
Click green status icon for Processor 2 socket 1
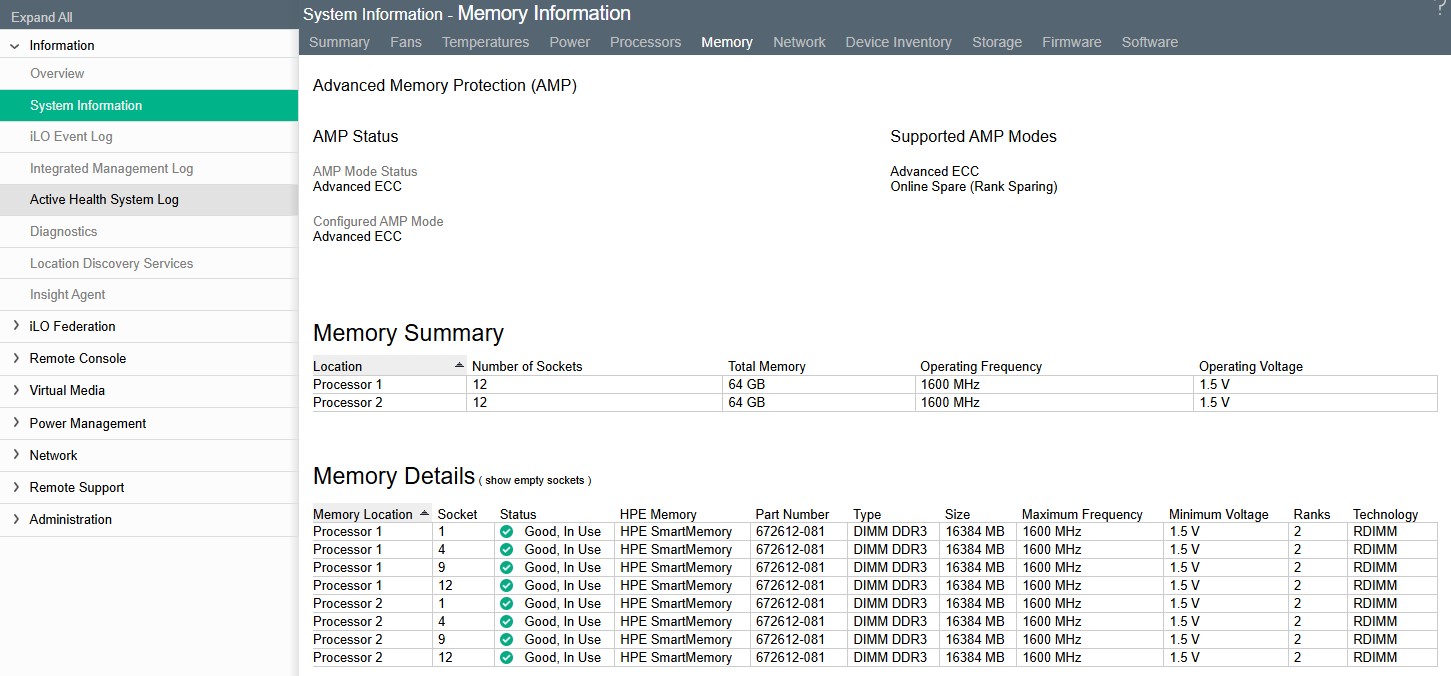[506, 604]
